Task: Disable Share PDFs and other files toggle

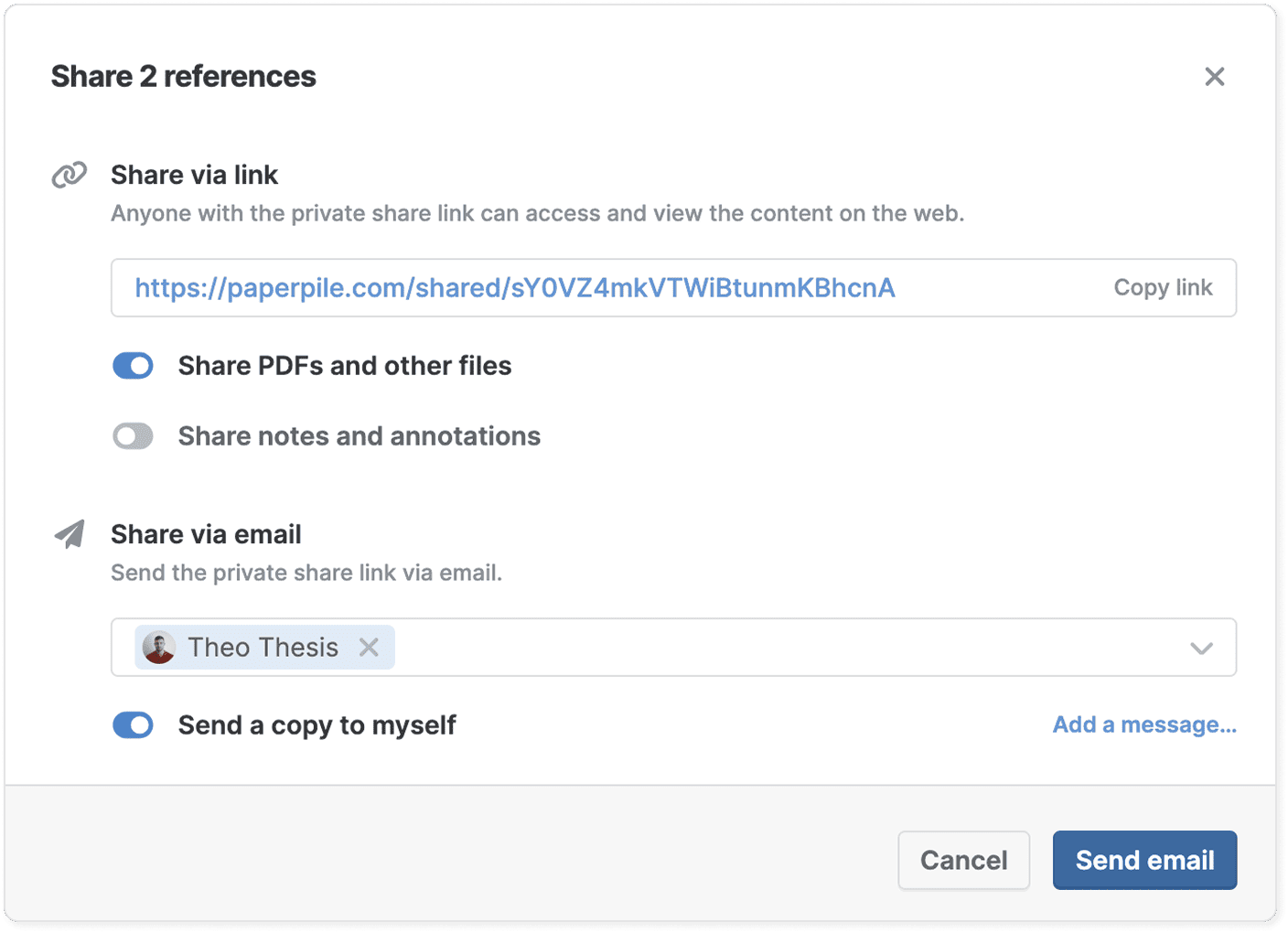Action: point(133,366)
